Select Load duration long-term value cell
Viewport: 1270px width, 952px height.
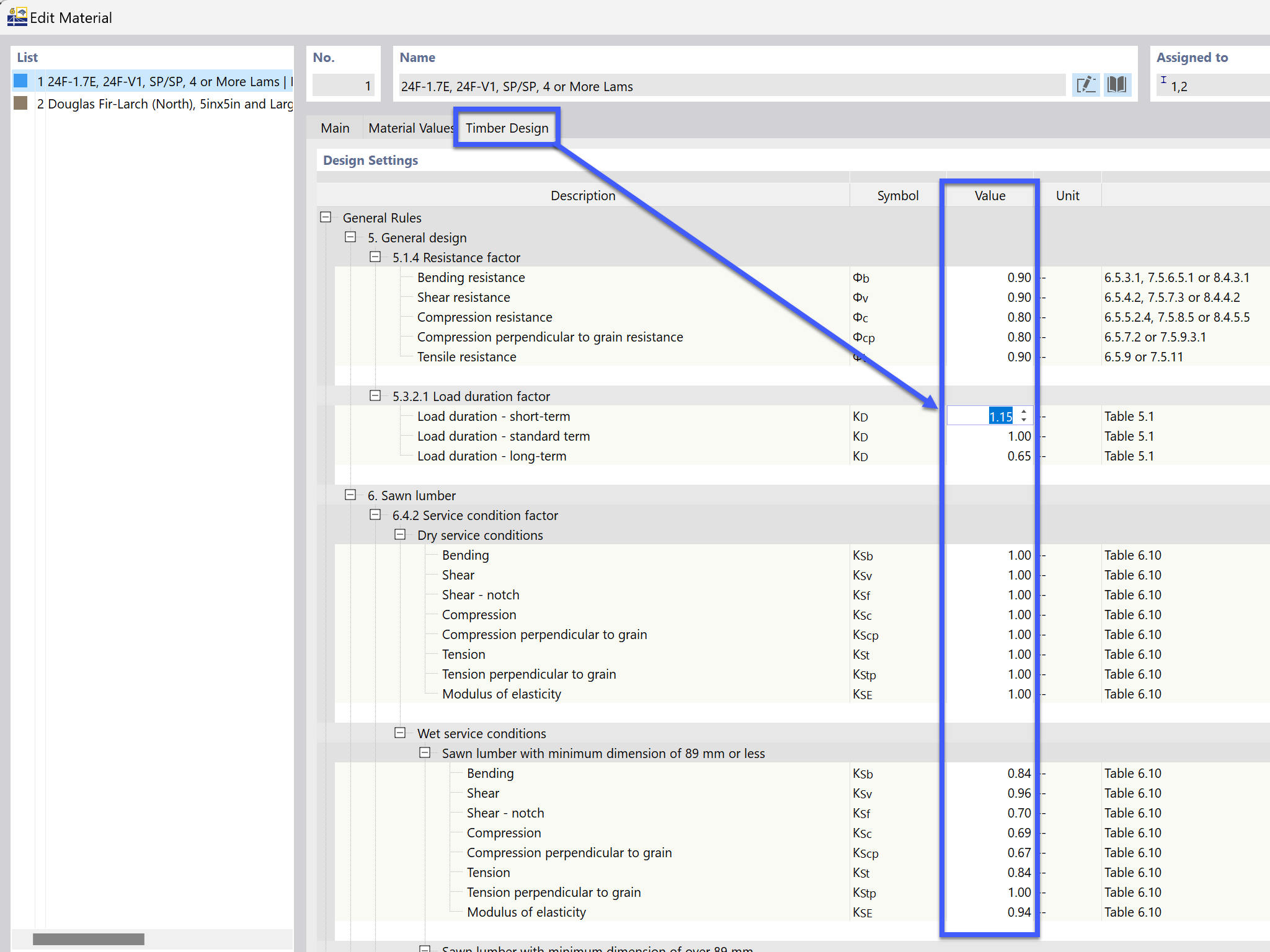point(990,456)
